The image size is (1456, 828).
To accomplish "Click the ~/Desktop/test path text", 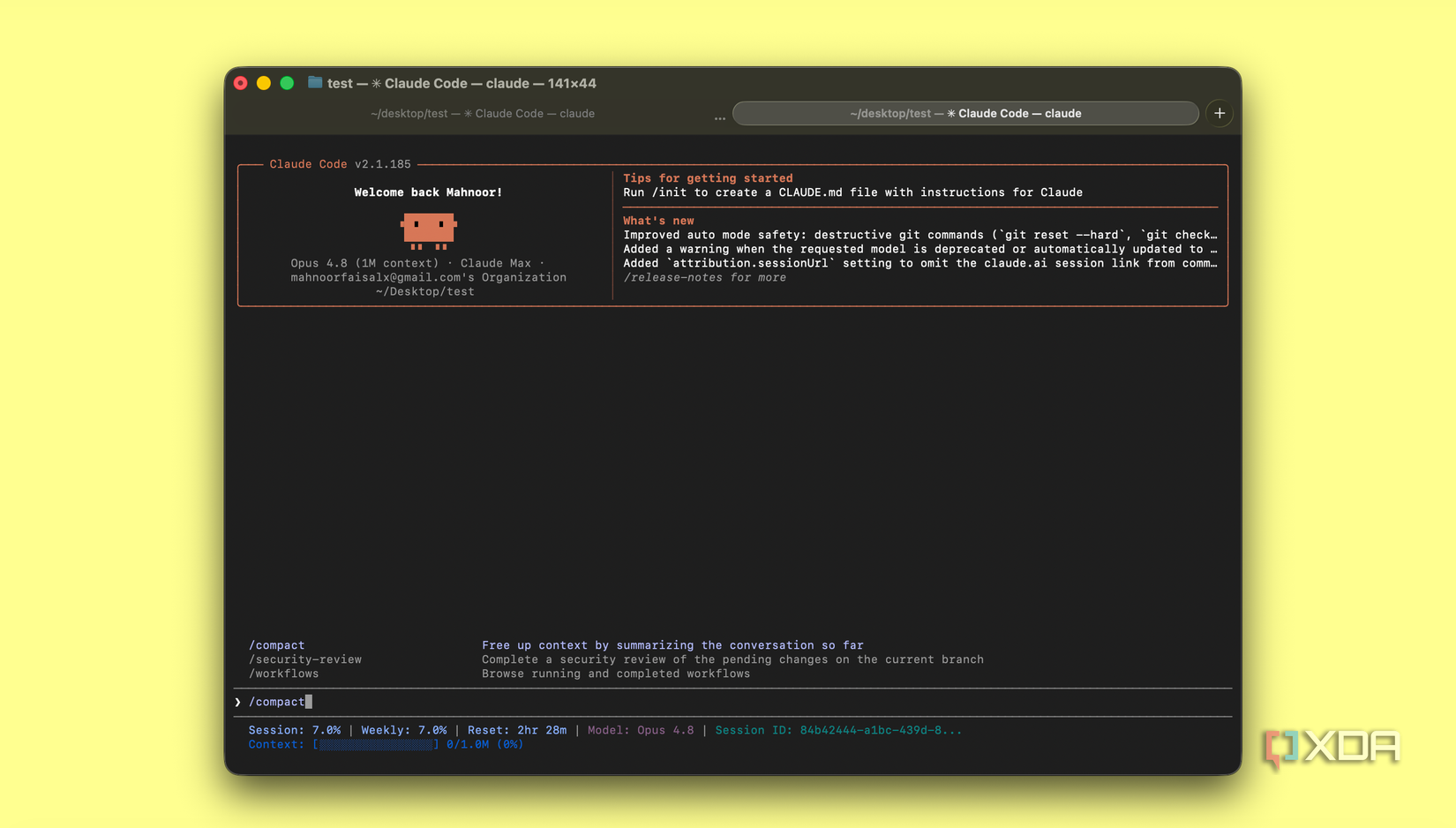I will pyautogui.click(x=425, y=291).
